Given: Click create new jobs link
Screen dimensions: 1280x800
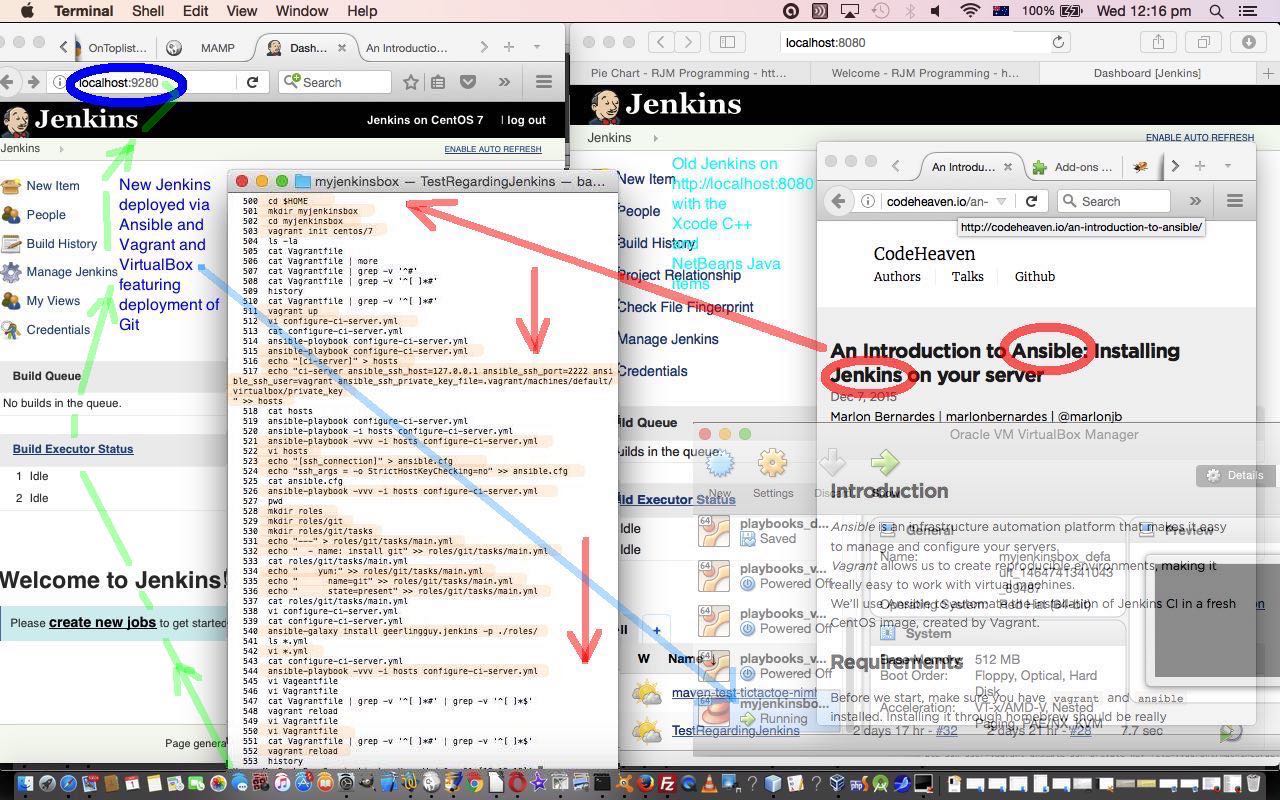Looking at the screenshot, I should pos(102,622).
